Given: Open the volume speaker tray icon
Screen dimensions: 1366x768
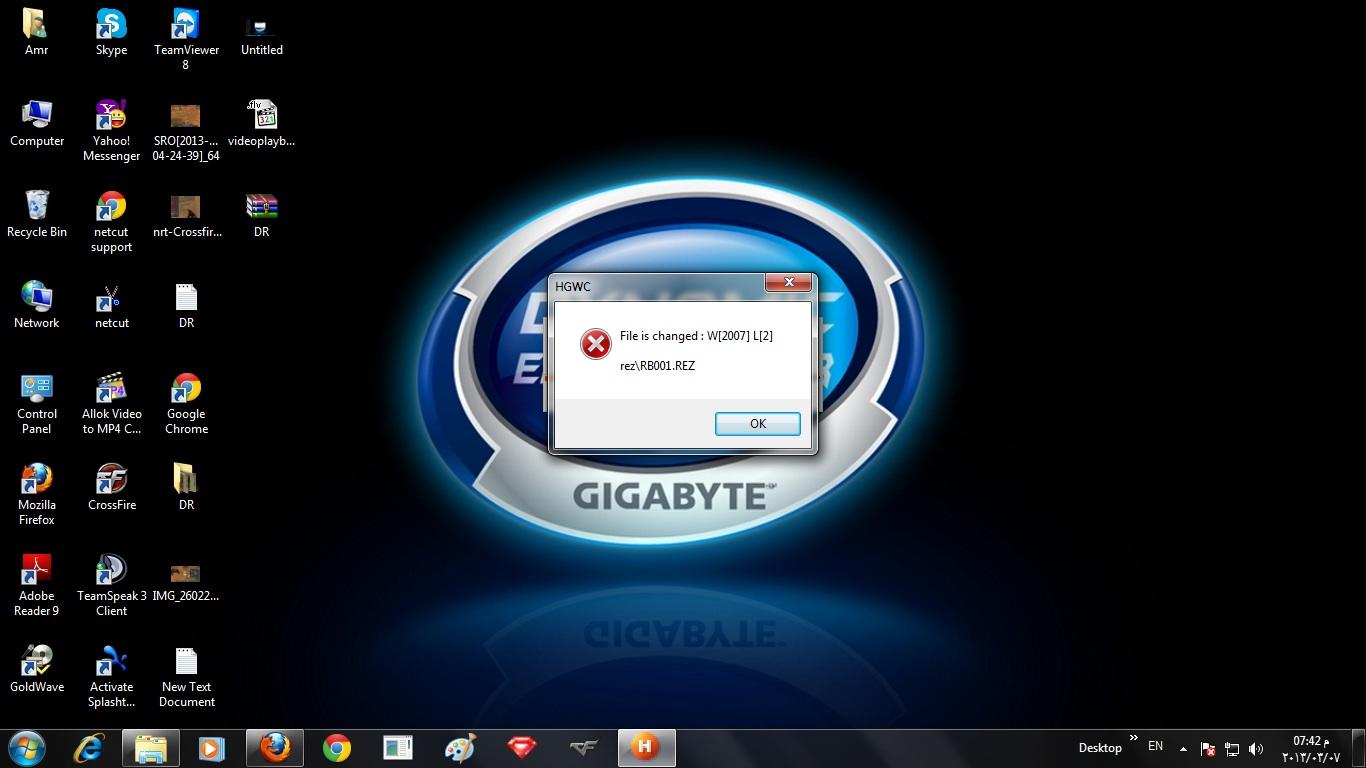Looking at the screenshot, I should coord(1256,749).
